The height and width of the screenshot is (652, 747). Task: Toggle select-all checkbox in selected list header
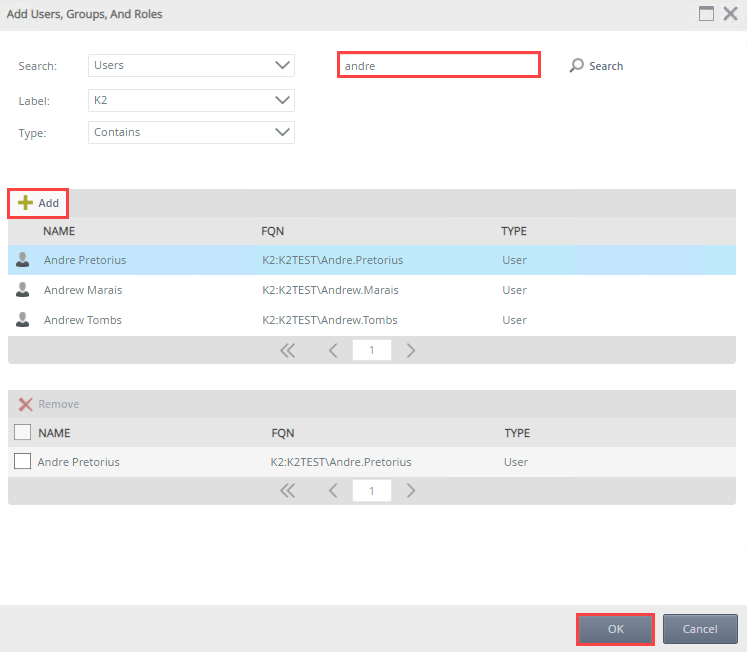(x=22, y=434)
